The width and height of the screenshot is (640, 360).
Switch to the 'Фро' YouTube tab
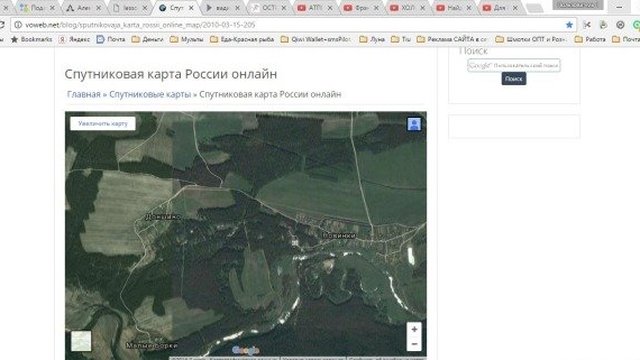[361, 8]
